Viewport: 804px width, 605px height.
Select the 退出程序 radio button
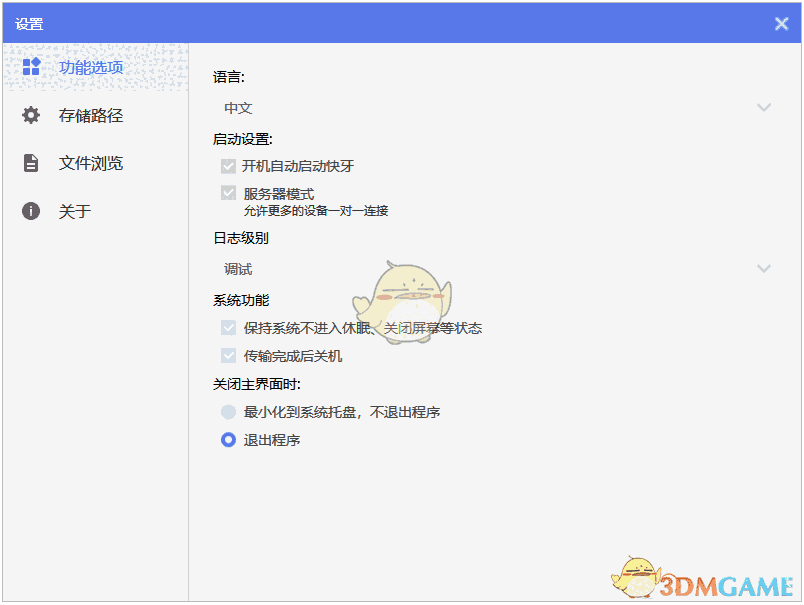(228, 437)
